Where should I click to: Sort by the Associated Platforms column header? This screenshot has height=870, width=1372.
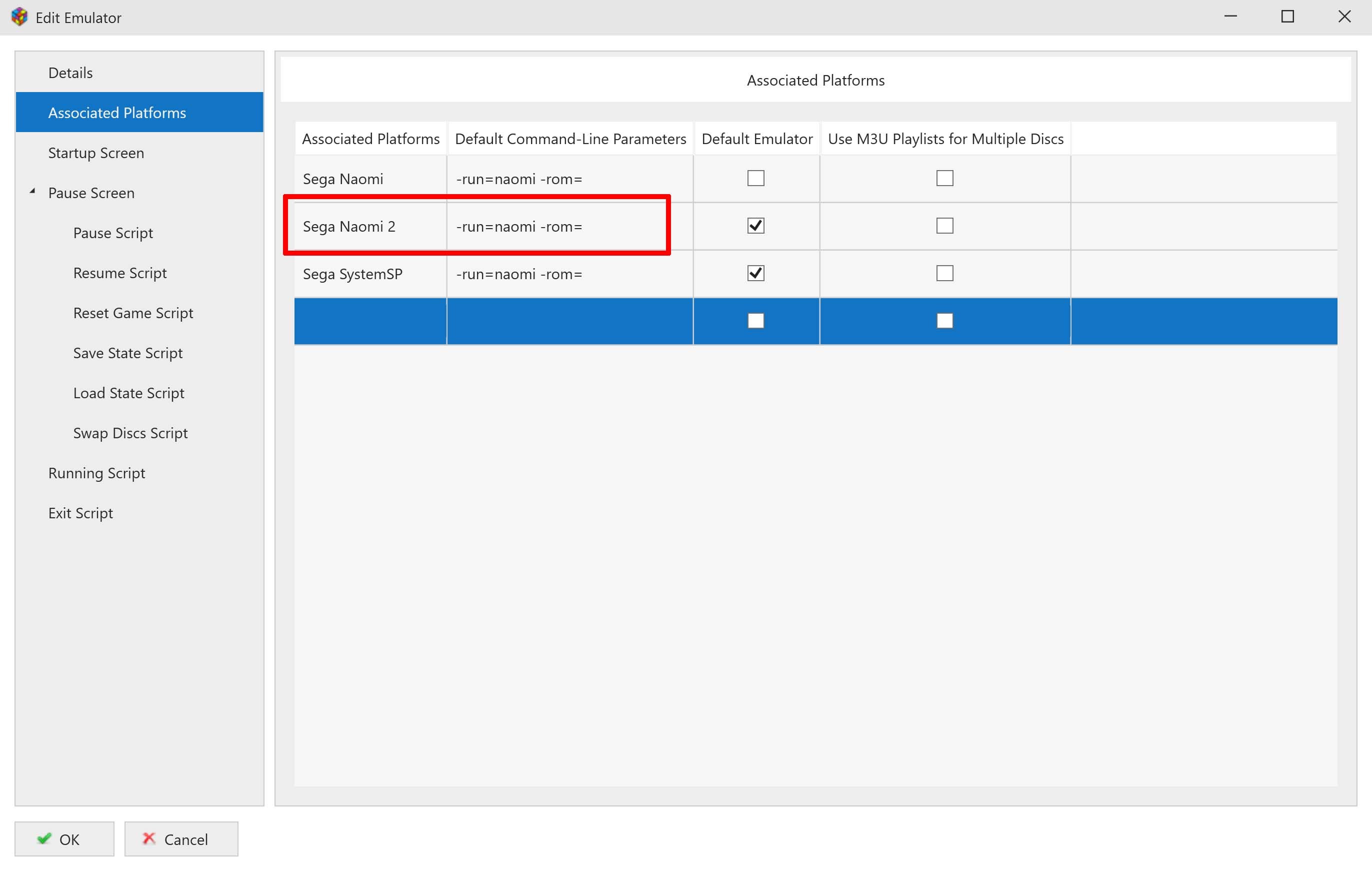(x=370, y=139)
